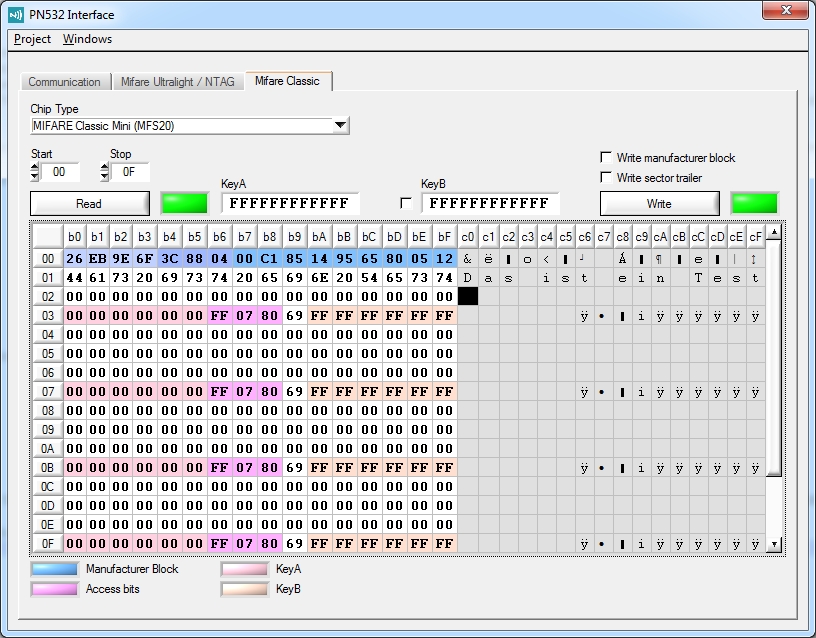The image size is (816, 638).
Task: Select row header 03
Action: tap(48, 316)
